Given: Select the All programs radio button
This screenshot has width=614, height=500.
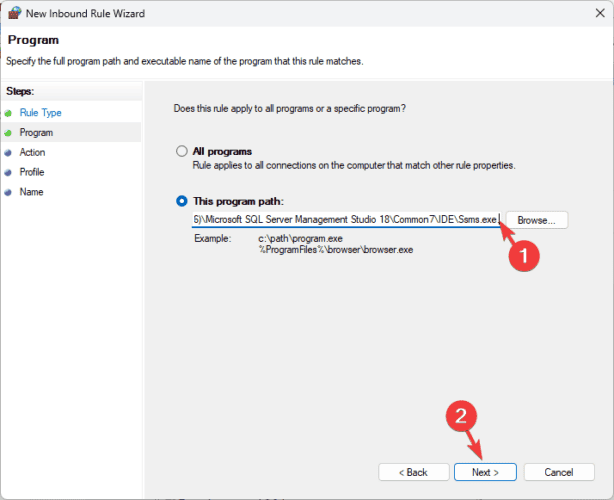Looking at the screenshot, I should (182, 151).
